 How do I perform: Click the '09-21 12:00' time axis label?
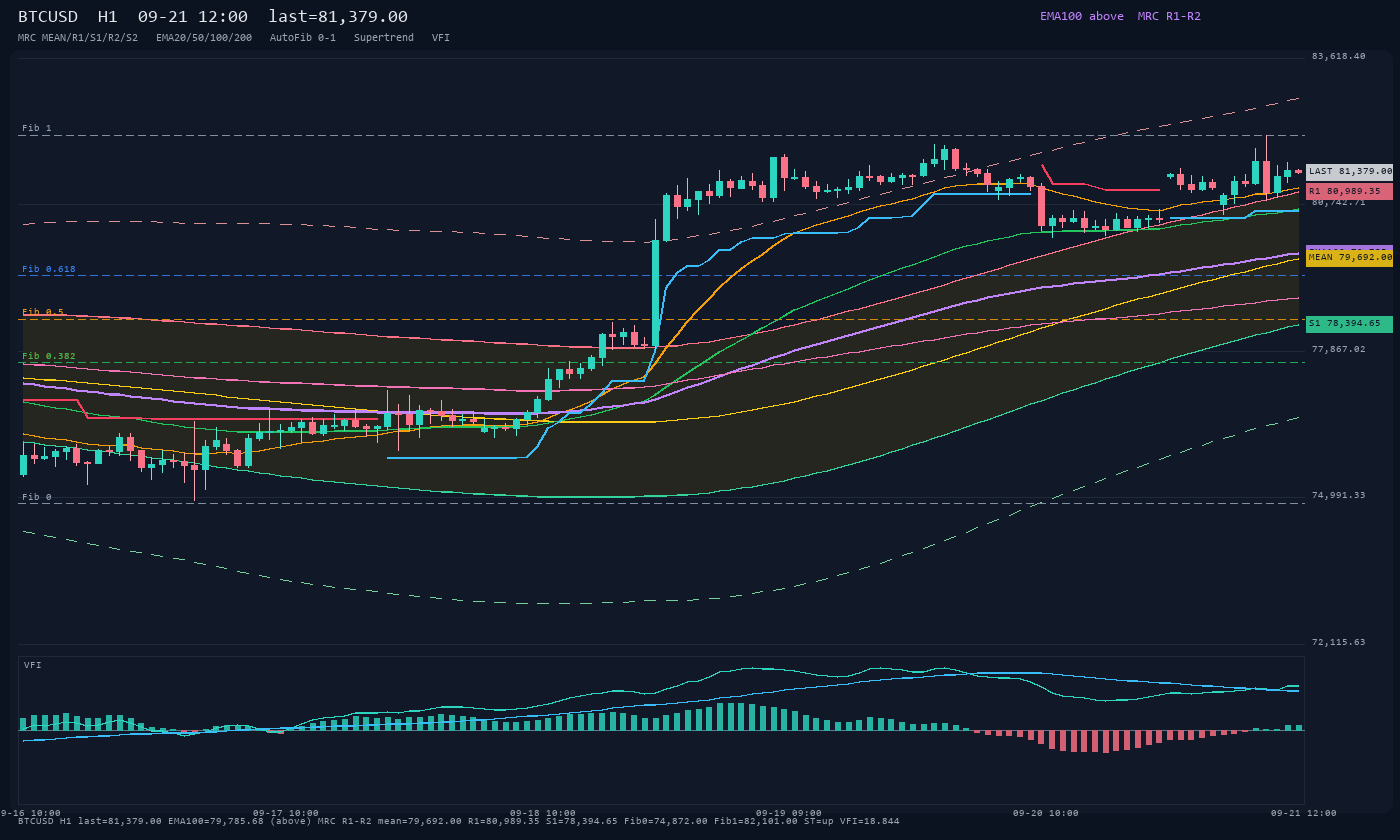(1304, 813)
